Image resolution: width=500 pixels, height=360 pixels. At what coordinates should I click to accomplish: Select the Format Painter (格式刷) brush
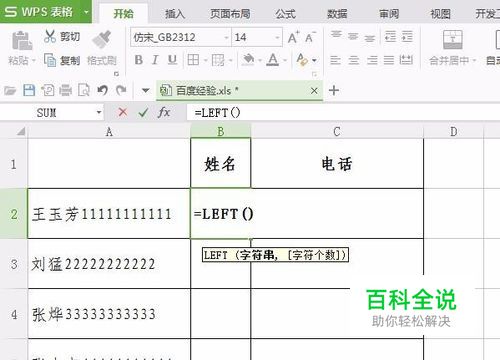[x=102, y=39]
